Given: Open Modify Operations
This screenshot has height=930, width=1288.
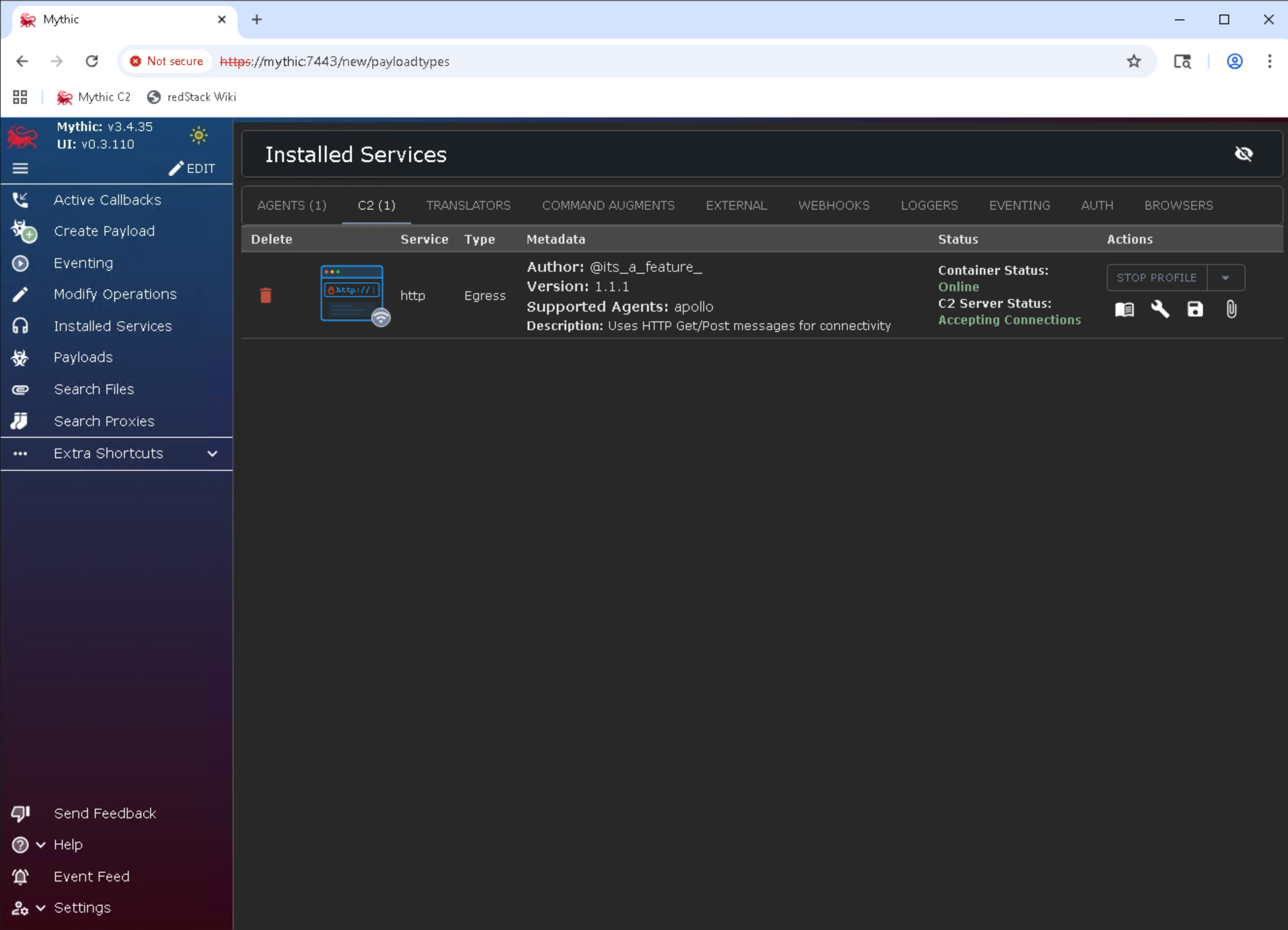Looking at the screenshot, I should [x=116, y=294].
